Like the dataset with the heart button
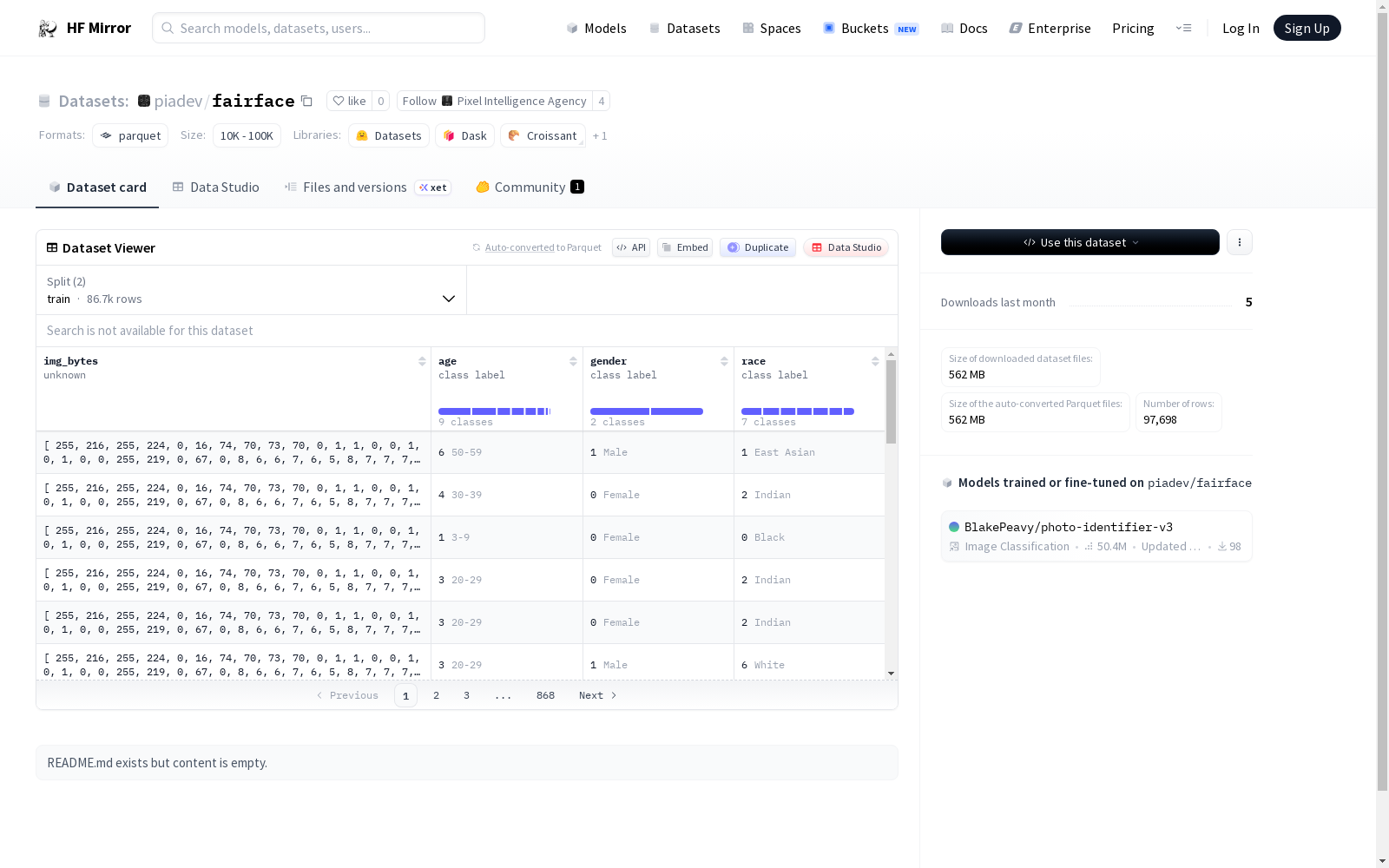Screen dimensions: 1389x868 pyautogui.click(x=350, y=101)
